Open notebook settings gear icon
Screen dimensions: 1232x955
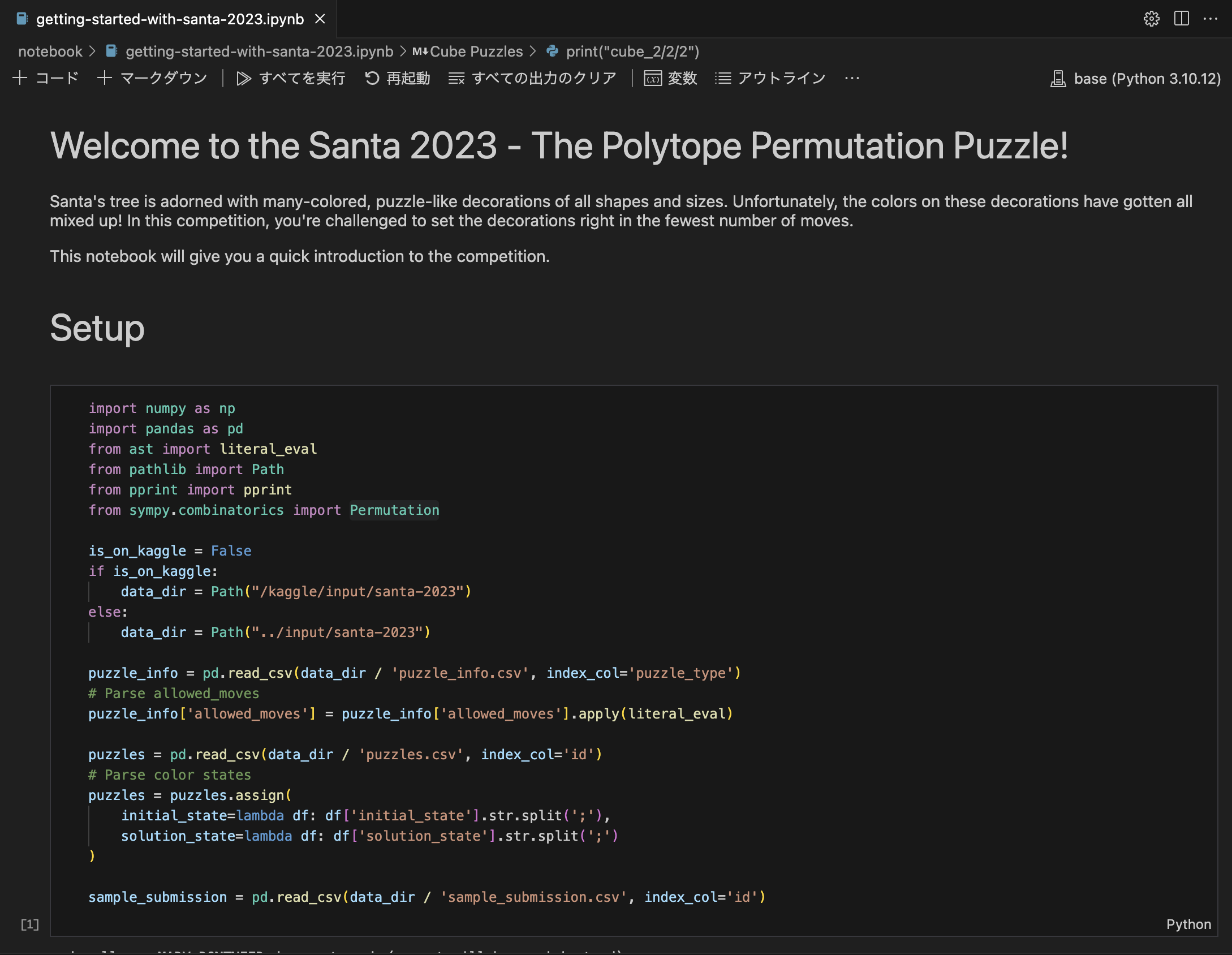tap(1151, 19)
